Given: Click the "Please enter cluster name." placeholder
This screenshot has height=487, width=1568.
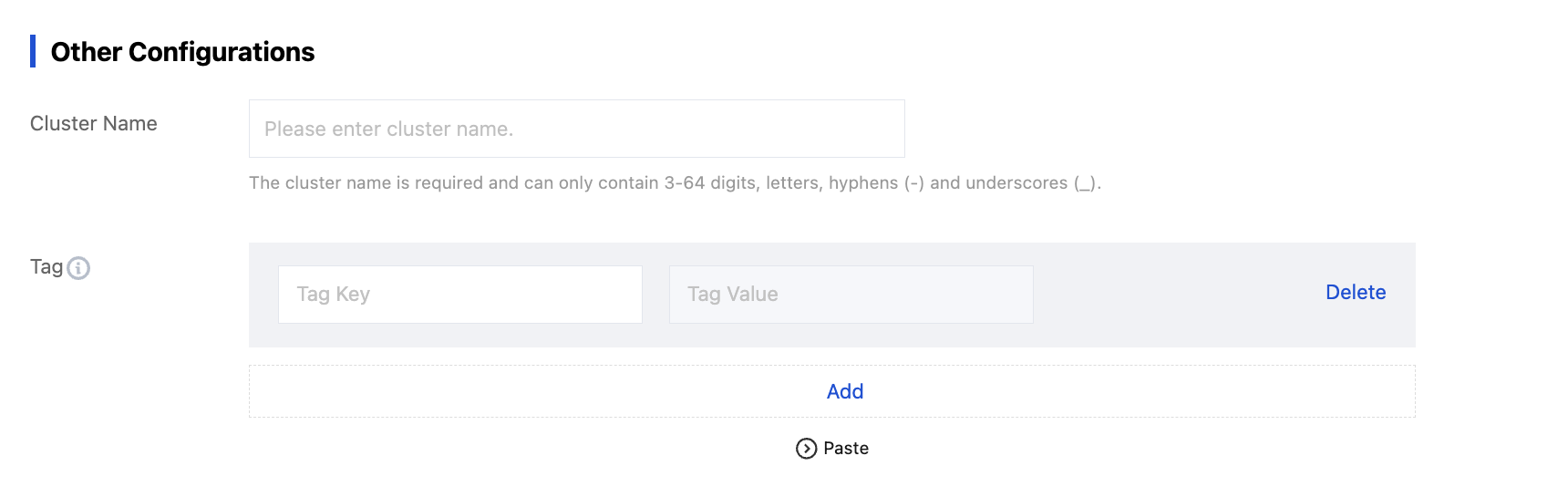Looking at the screenshot, I should coord(388,130).
